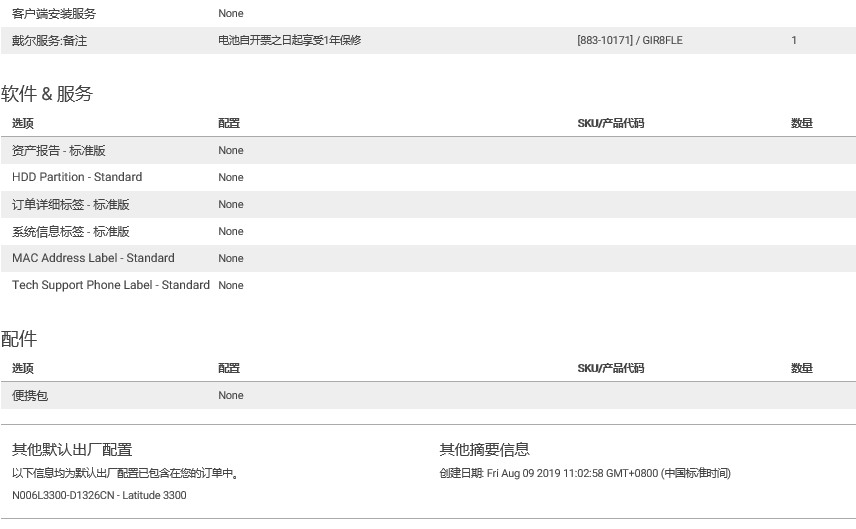Click the 软件 & 服务 section heading
The height and width of the screenshot is (529, 856).
[x=47, y=94]
